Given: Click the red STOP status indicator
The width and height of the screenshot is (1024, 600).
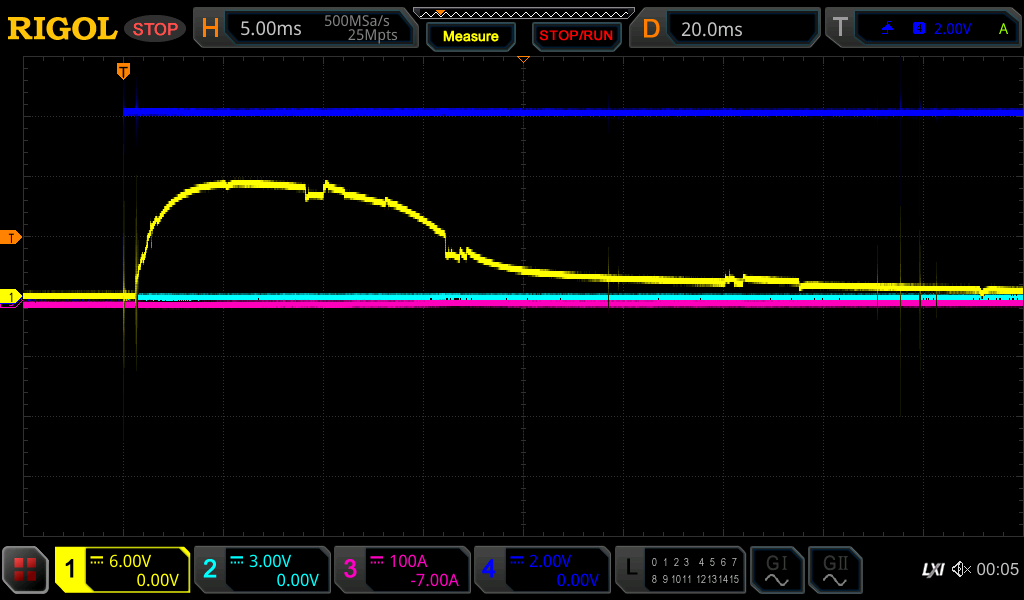Looking at the screenshot, I should click(155, 29).
